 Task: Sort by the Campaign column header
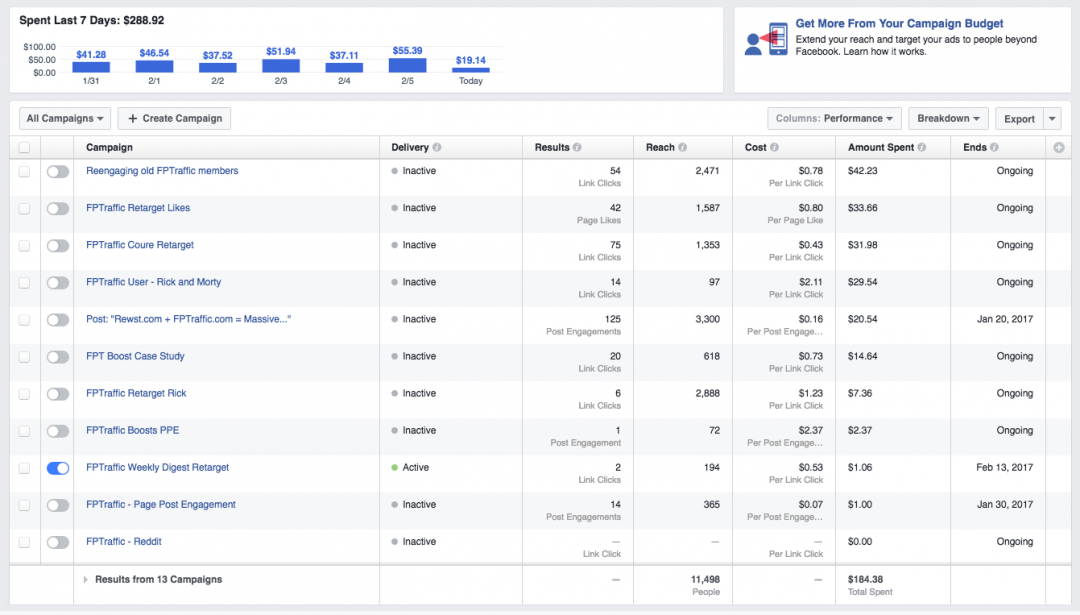(x=110, y=148)
